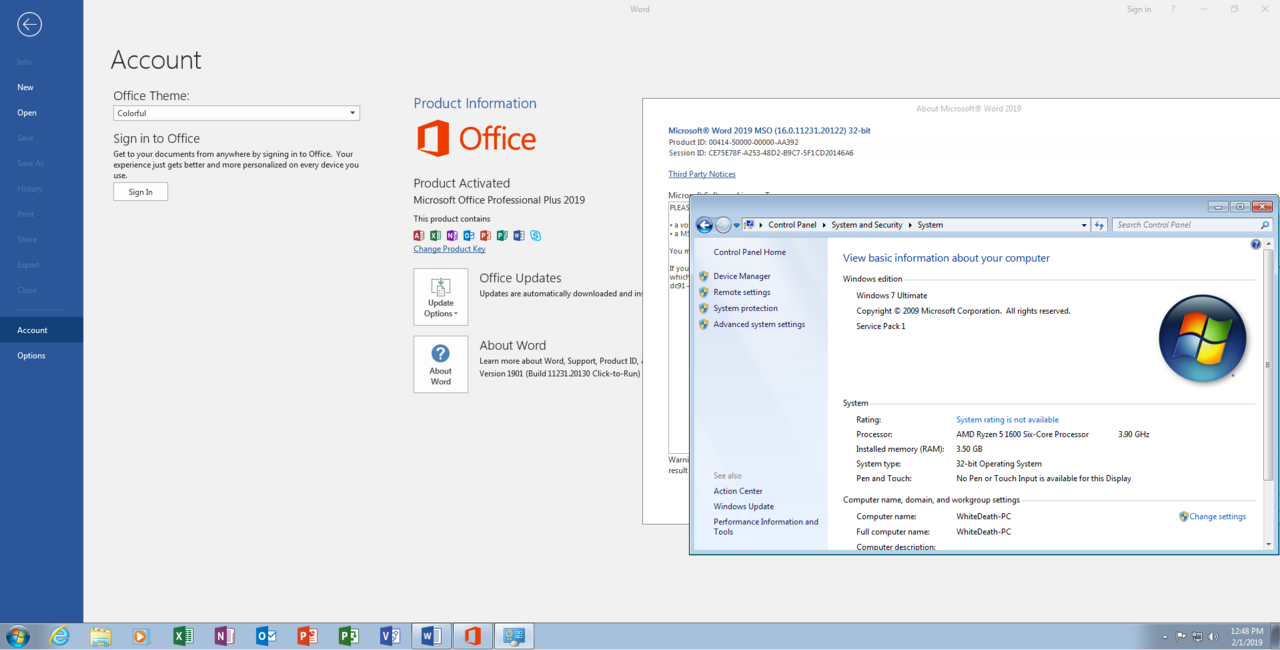Click the Excel icon in product contents
The width and height of the screenshot is (1280, 650).
(x=435, y=236)
